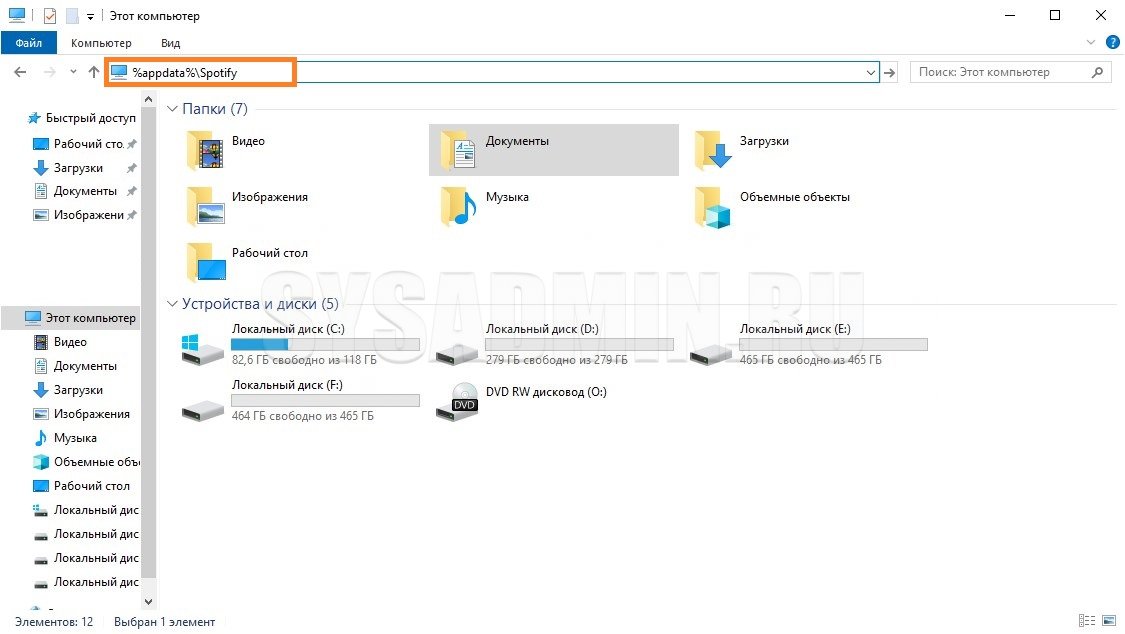The height and width of the screenshot is (634, 1125).
Task: Open address bar history dropdown
Action: (x=870, y=72)
